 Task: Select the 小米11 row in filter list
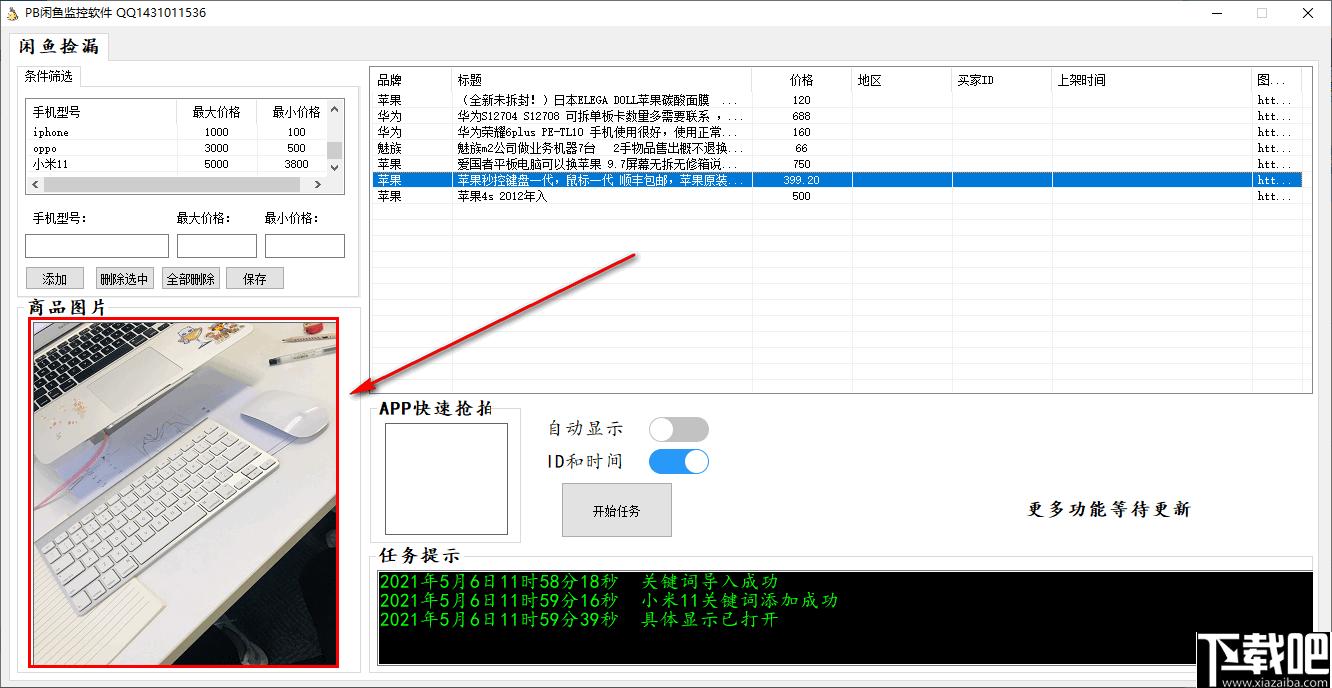click(177, 164)
